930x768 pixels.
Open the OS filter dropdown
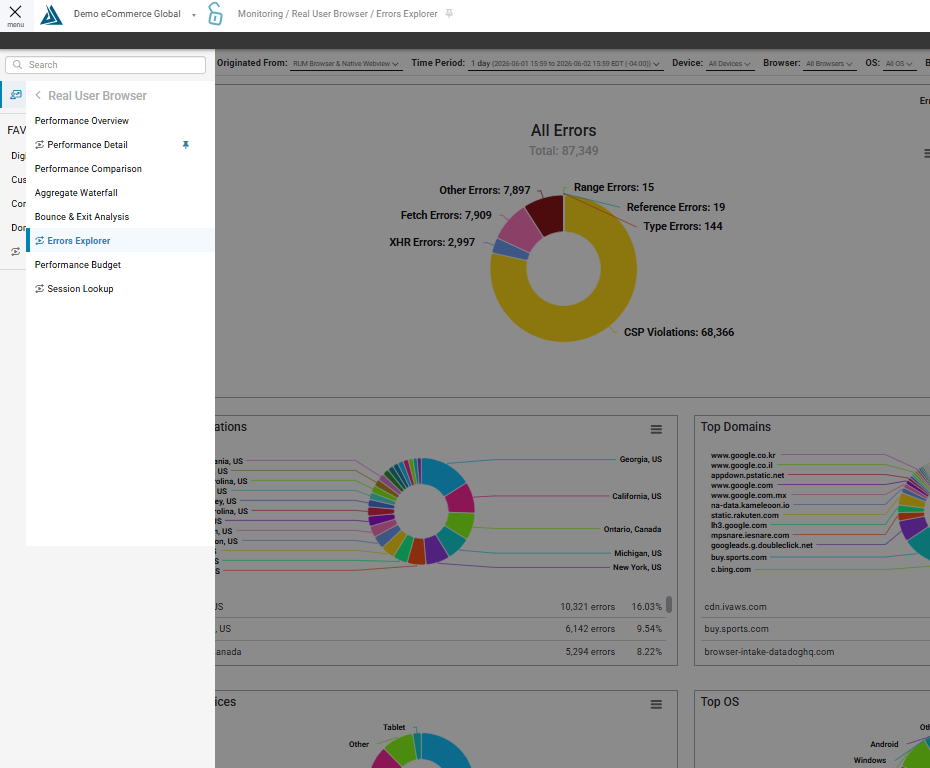899,64
